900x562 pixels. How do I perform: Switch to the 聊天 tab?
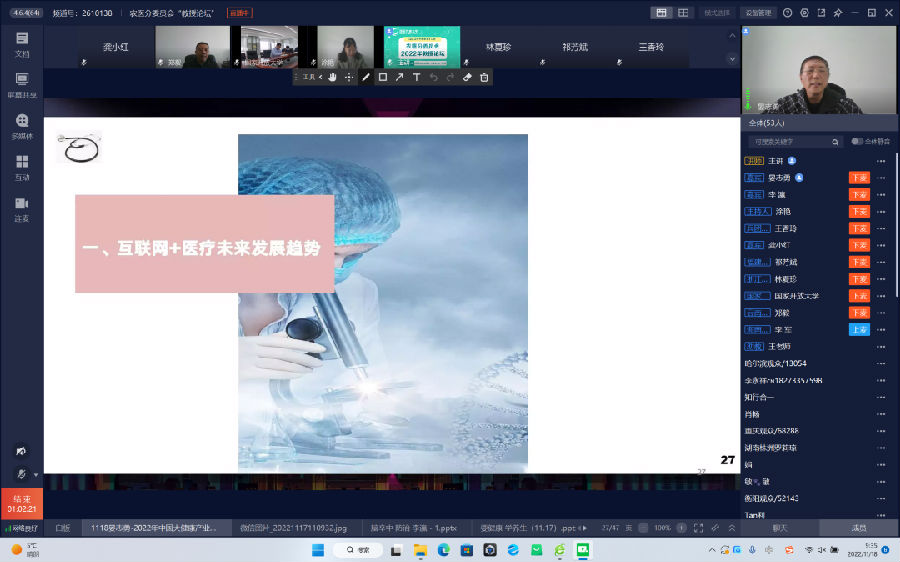pos(780,527)
